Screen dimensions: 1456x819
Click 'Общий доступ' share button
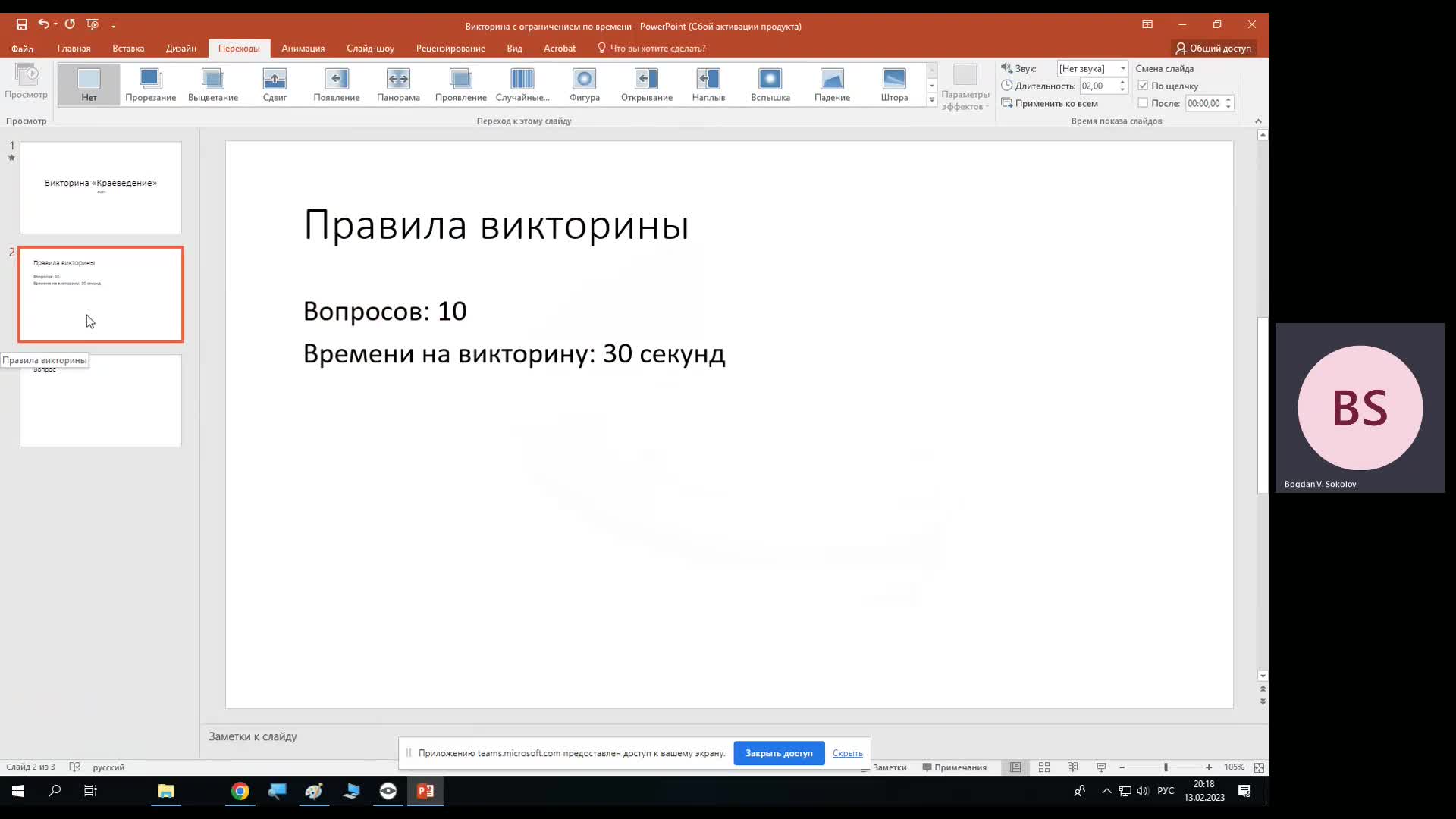click(x=1213, y=48)
